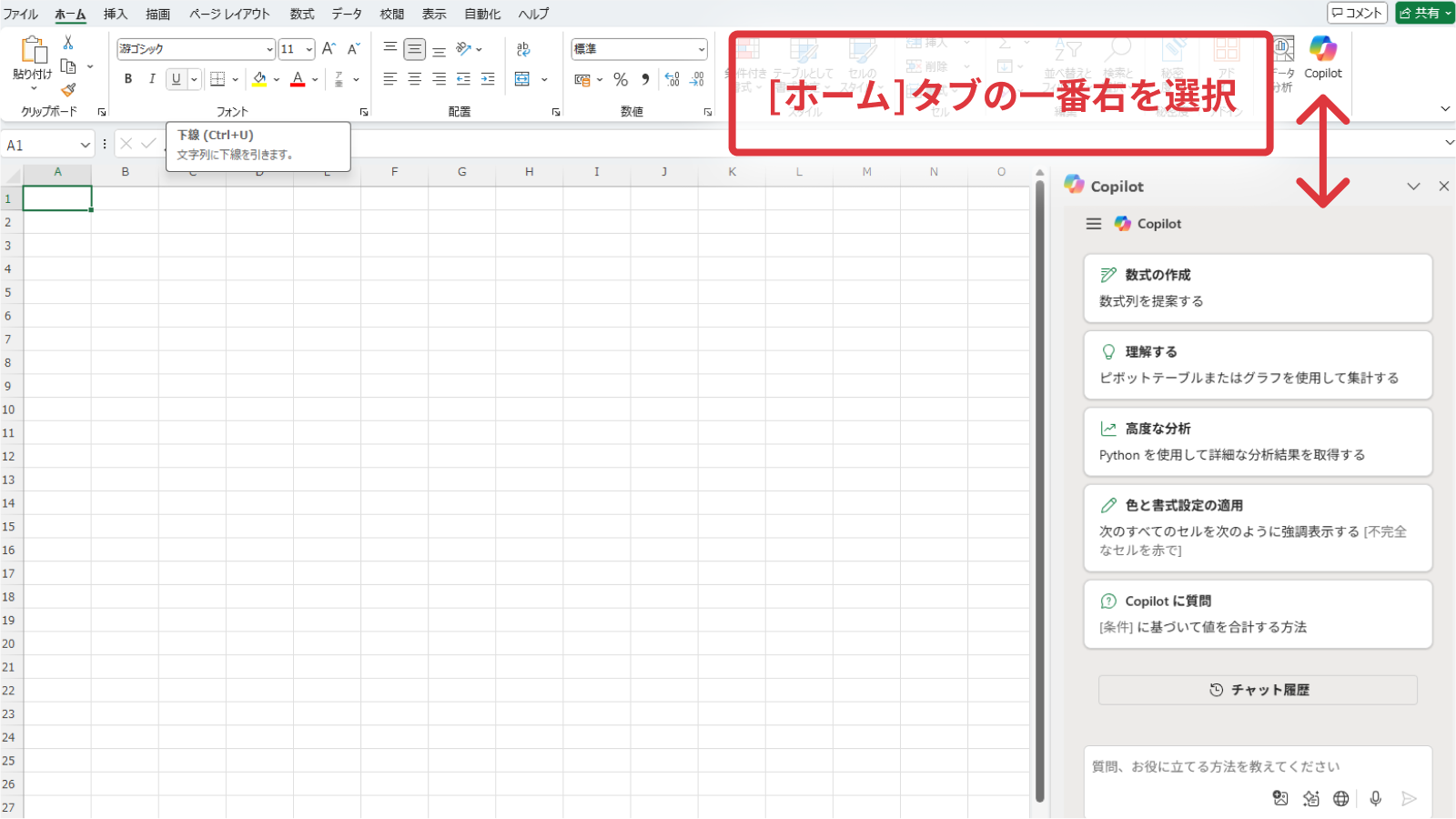The width and height of the screenshot is (1456, 819).
Task: Expand the paste options arrow under 貼り付け
Action: pos(34,88)
